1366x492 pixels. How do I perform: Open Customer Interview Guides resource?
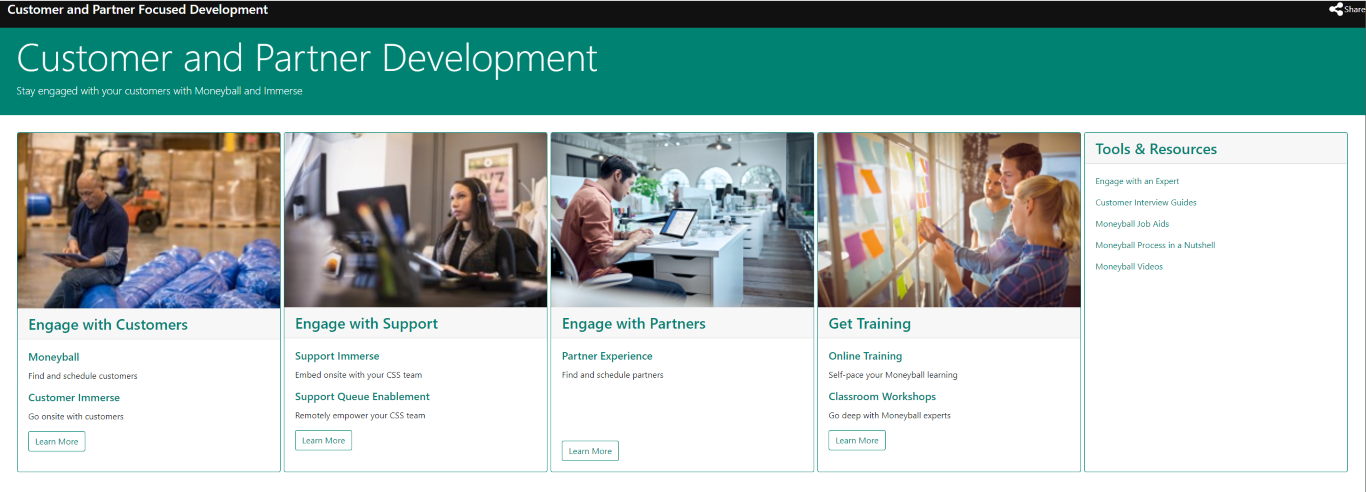pos(1146,203)
